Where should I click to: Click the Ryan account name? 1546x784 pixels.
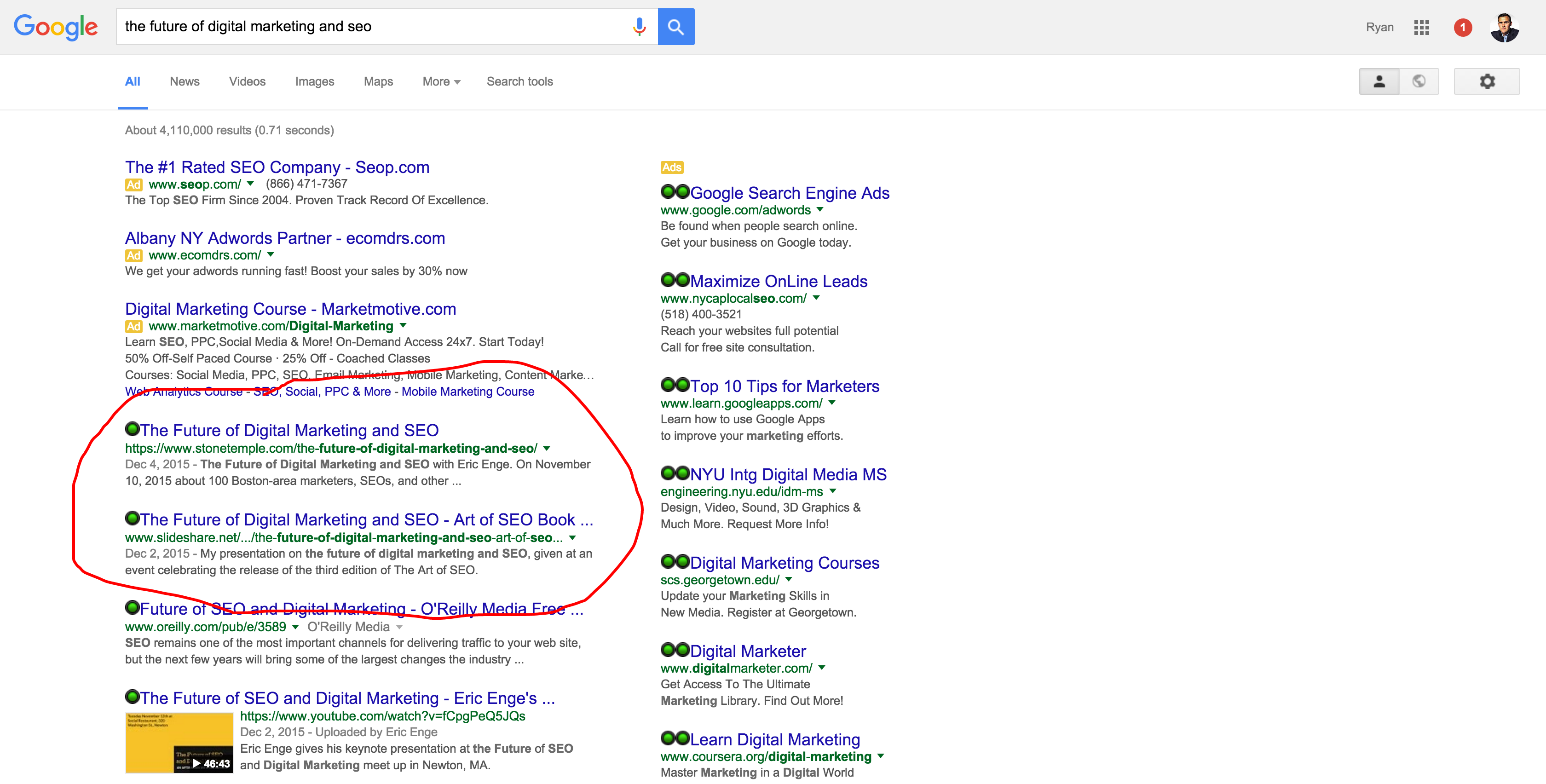[x=1380, y=27]
